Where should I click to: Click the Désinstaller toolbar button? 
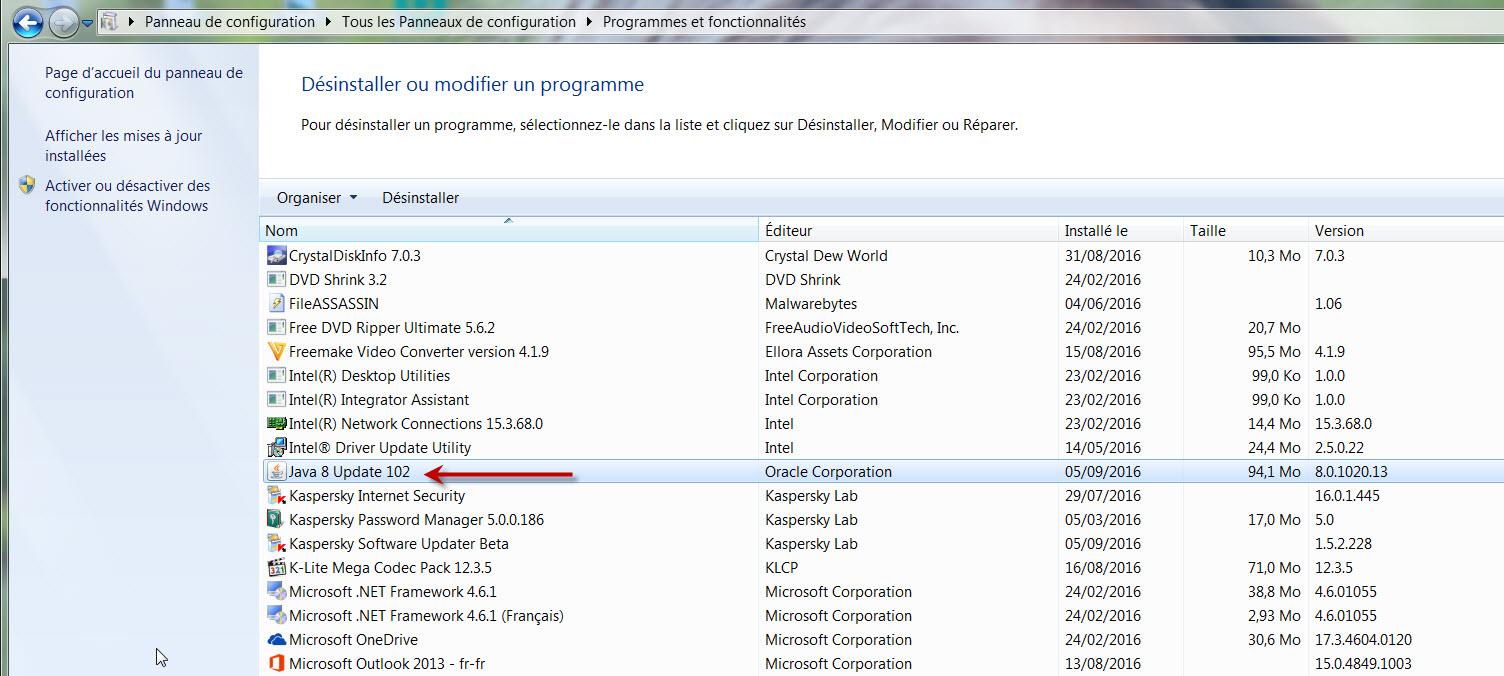point(420,198)
